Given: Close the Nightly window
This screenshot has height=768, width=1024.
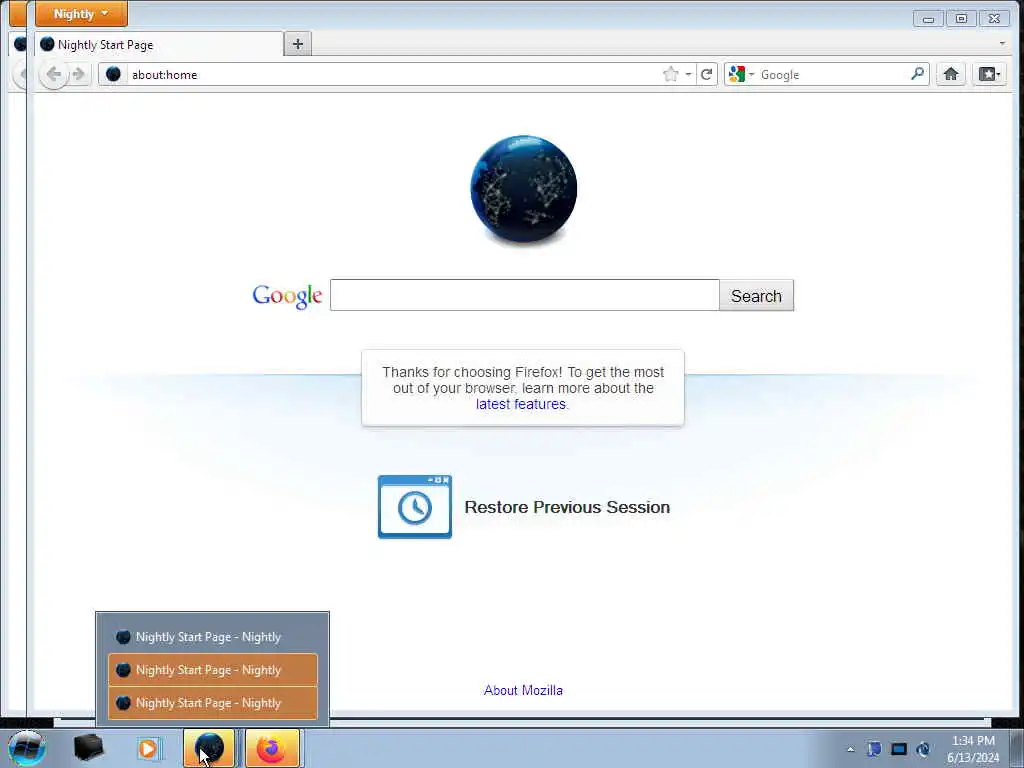Looking at the screenshot, I should [994, 19].
